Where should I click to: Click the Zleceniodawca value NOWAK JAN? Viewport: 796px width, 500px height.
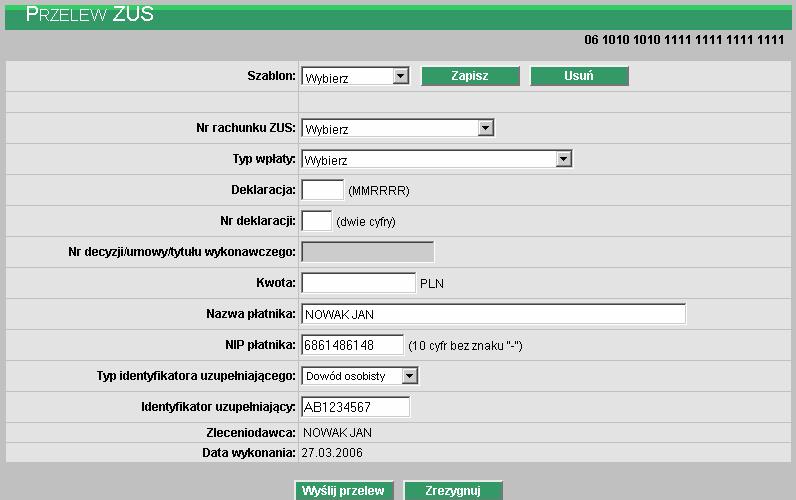pos(337,433)
